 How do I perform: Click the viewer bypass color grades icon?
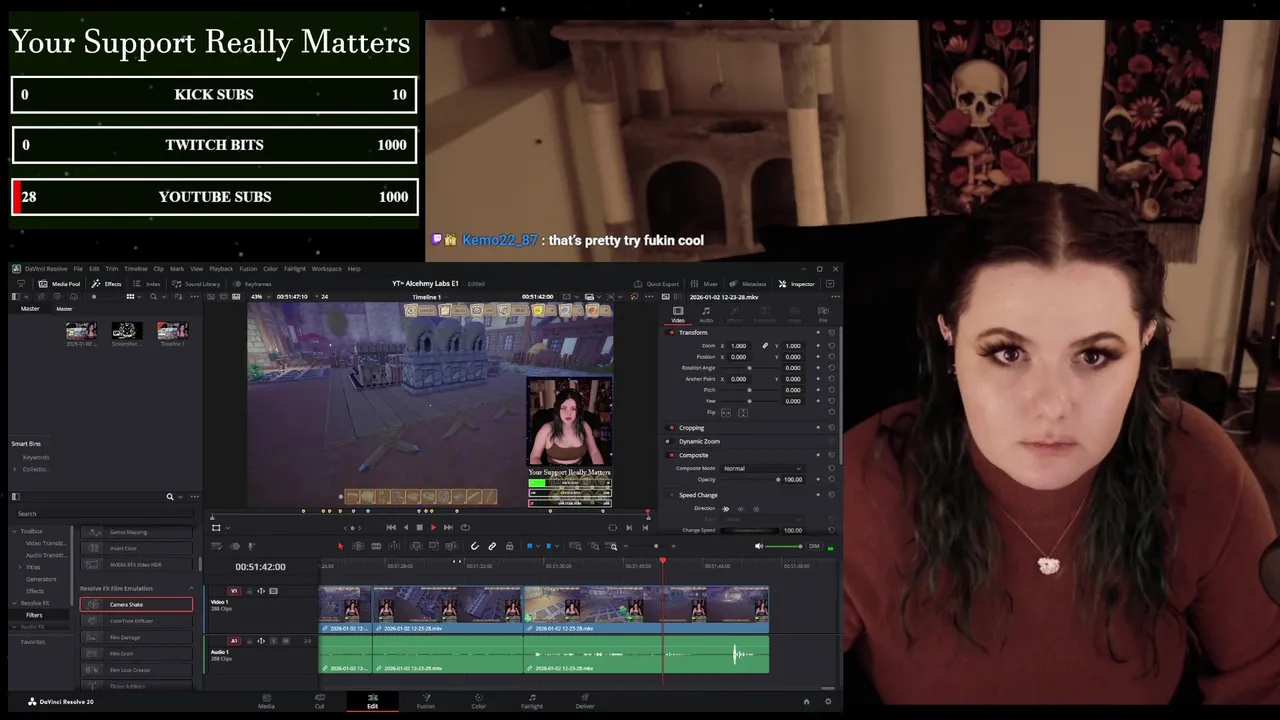pyautogui.click(x=635, y=296)
